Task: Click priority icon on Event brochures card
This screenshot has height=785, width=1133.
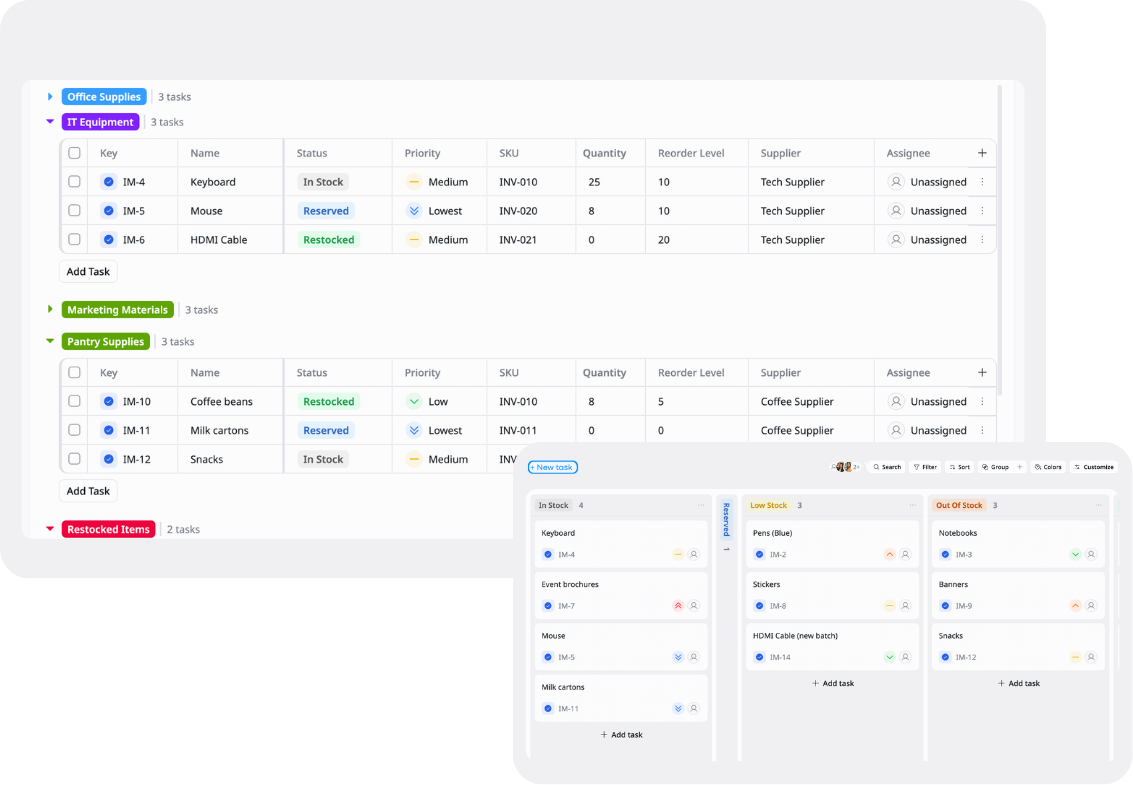Action: click(x=678, y=606)
